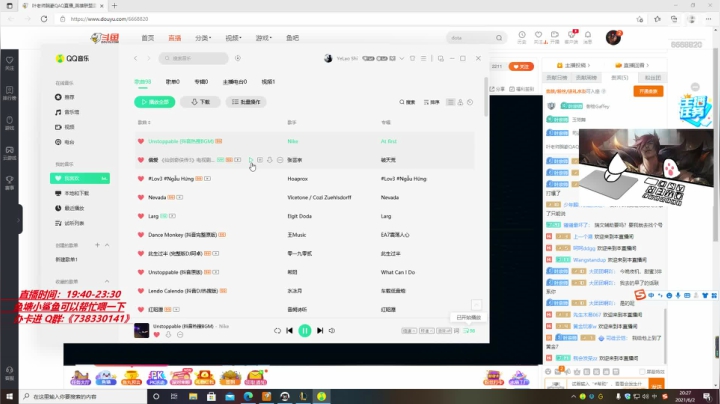Go to previous track in QQ Music
720x404 pixels.
(x=289, y=331)
